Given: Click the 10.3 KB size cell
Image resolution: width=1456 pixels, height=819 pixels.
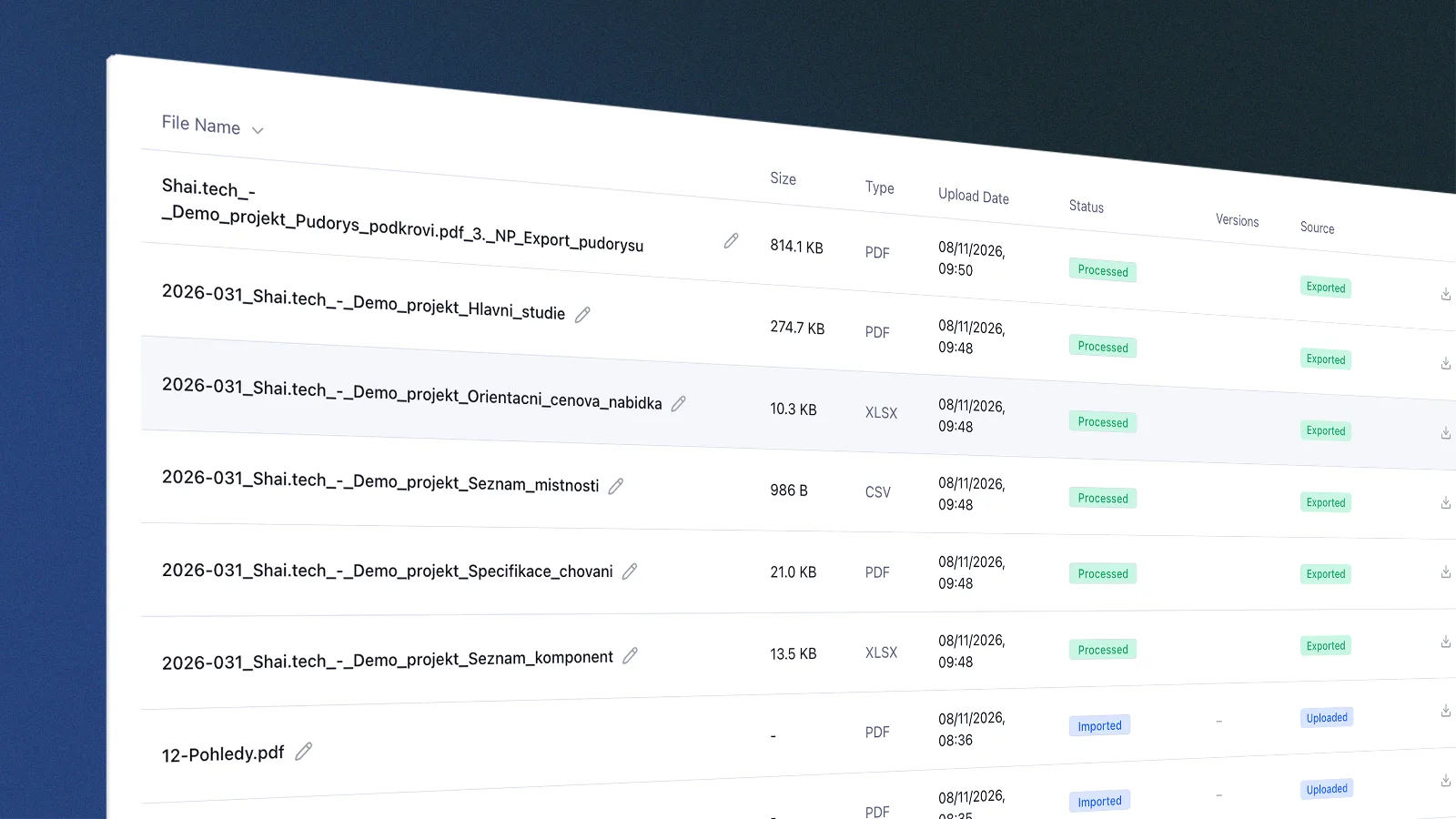Looking at the screenshot, I should tap(794, 409).
